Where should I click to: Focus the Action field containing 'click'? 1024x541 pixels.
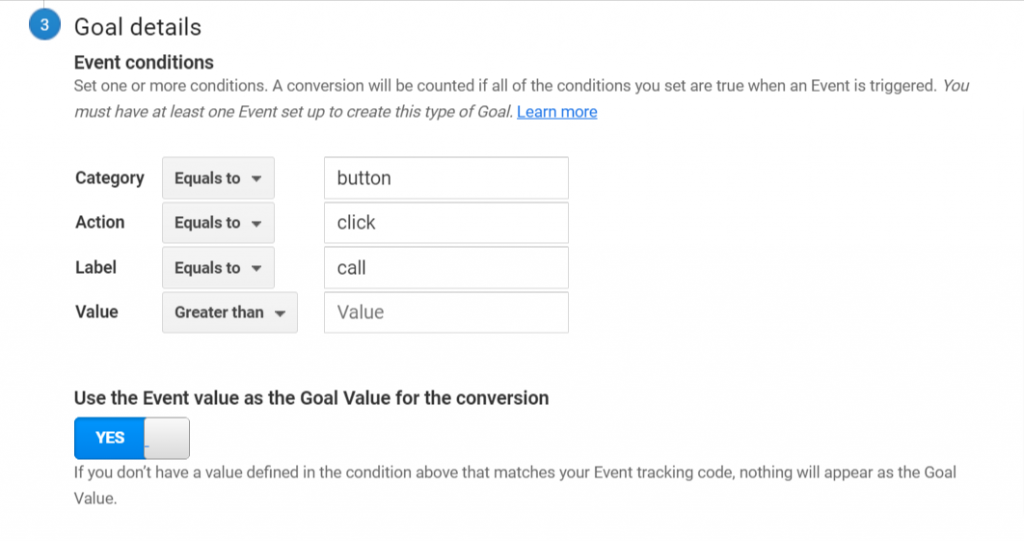(446, 223)
